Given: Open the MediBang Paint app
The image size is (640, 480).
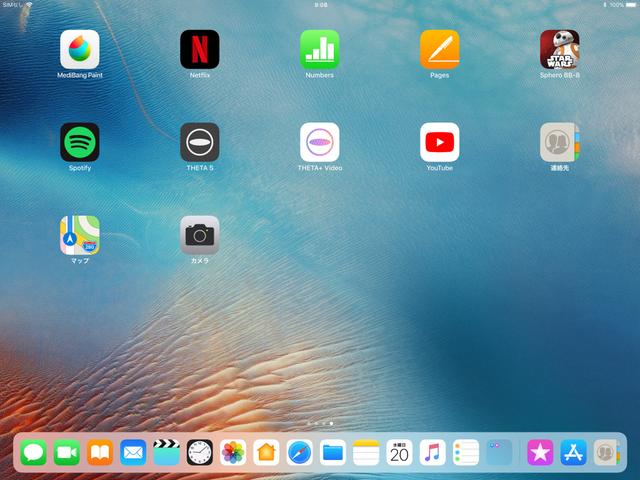Looking at the screenshot, I should (80, 49).
